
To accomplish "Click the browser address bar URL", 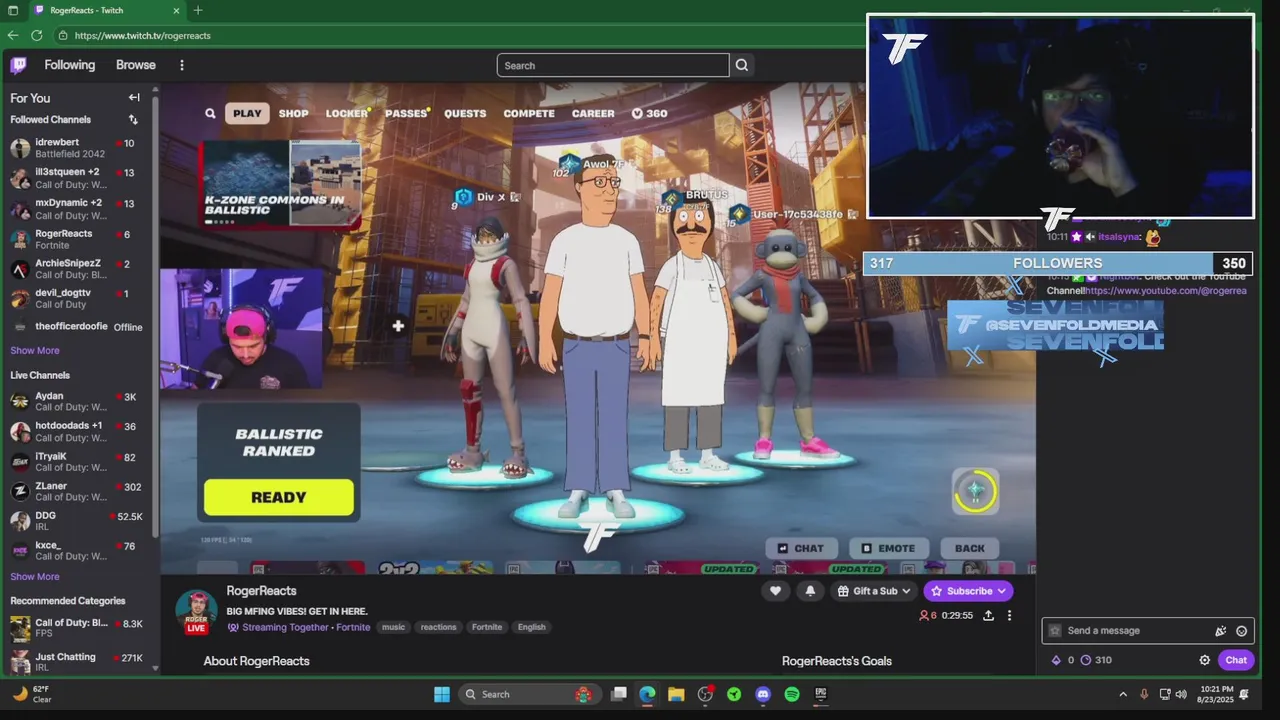I will [x=143, y=35].
